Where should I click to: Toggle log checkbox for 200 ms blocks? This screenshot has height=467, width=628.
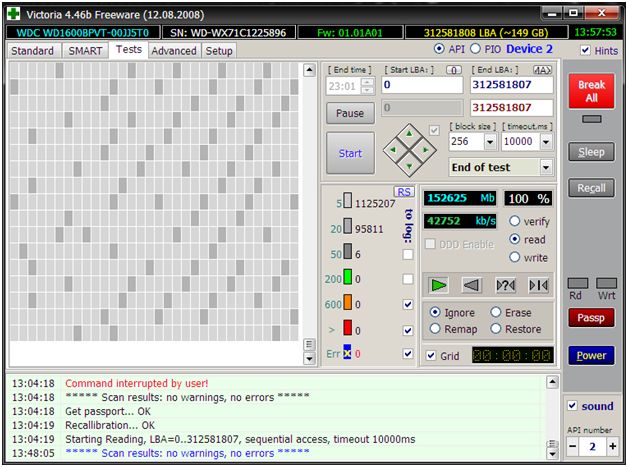pos(408,279)
